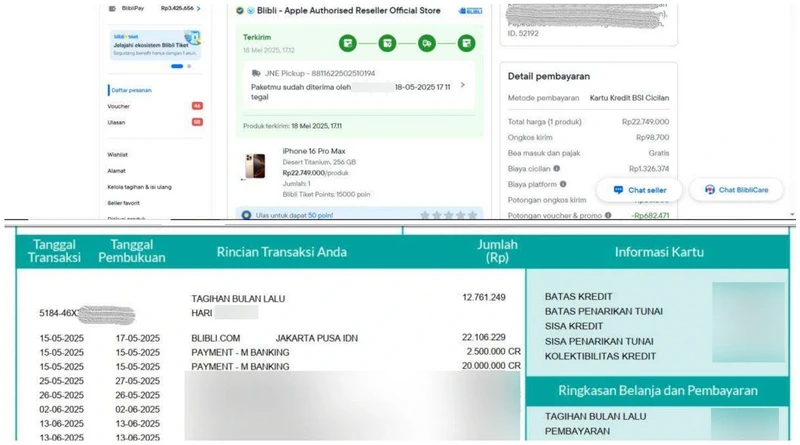Click the final green delivered step icon
Screen dimensions: 800x445
466,43
